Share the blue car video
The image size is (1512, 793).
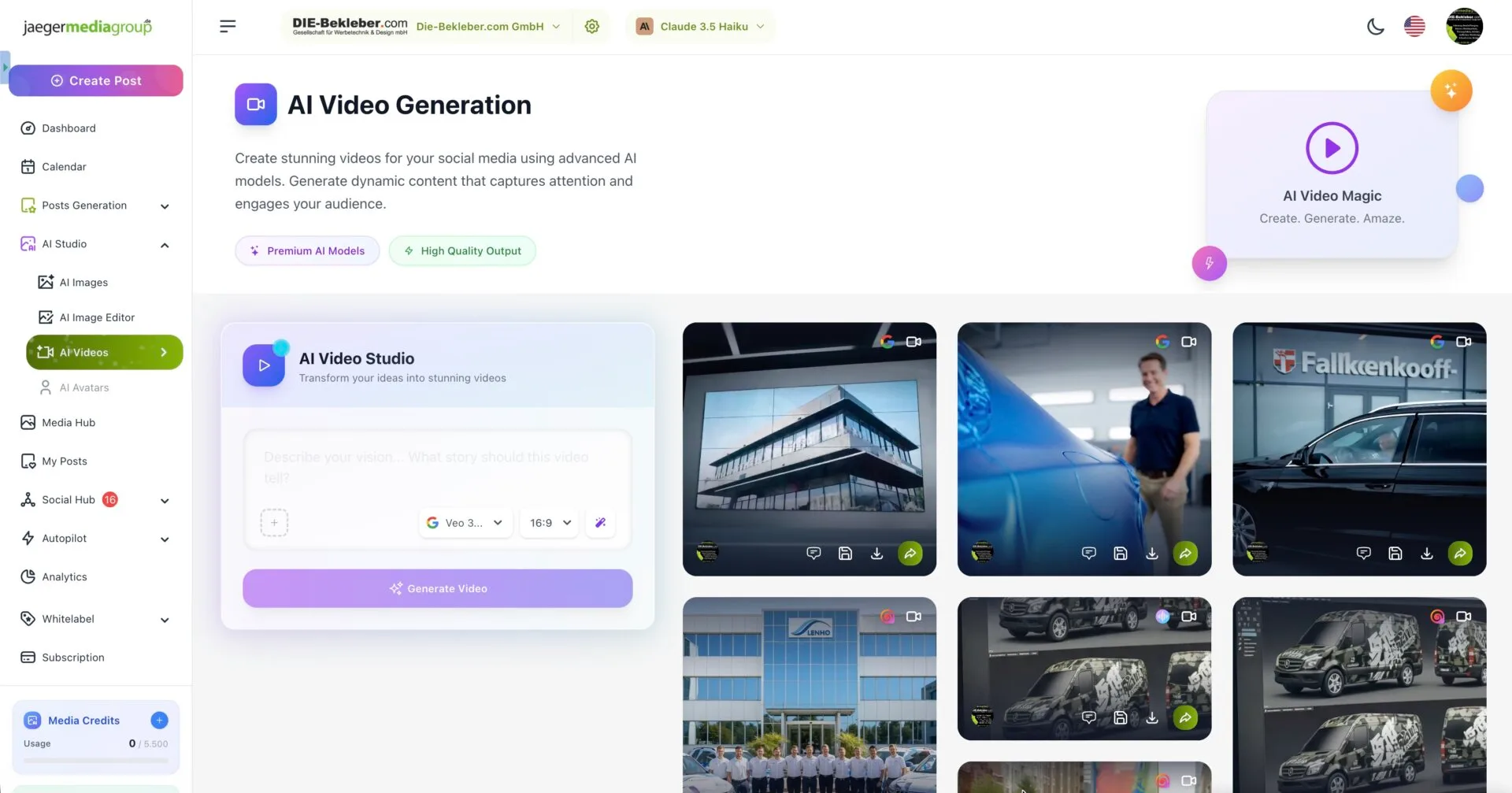[x=1185, y=554]
